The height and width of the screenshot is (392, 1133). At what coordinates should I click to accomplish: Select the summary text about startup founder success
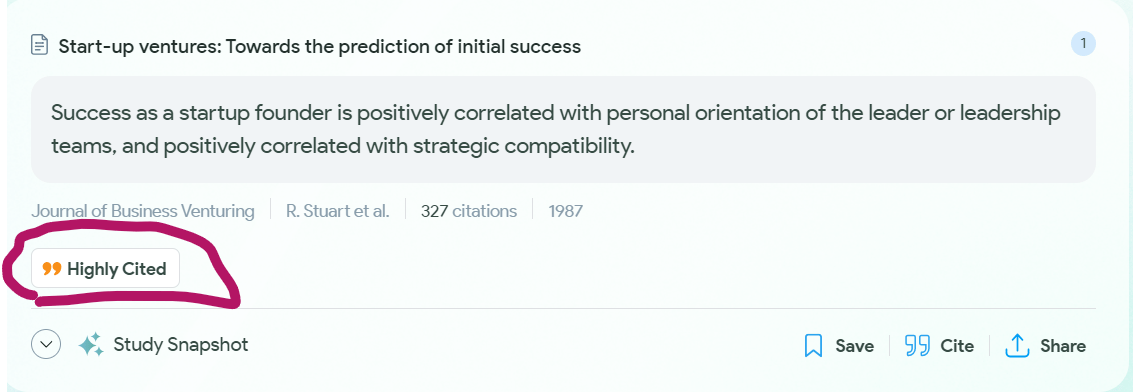(556, 130)
